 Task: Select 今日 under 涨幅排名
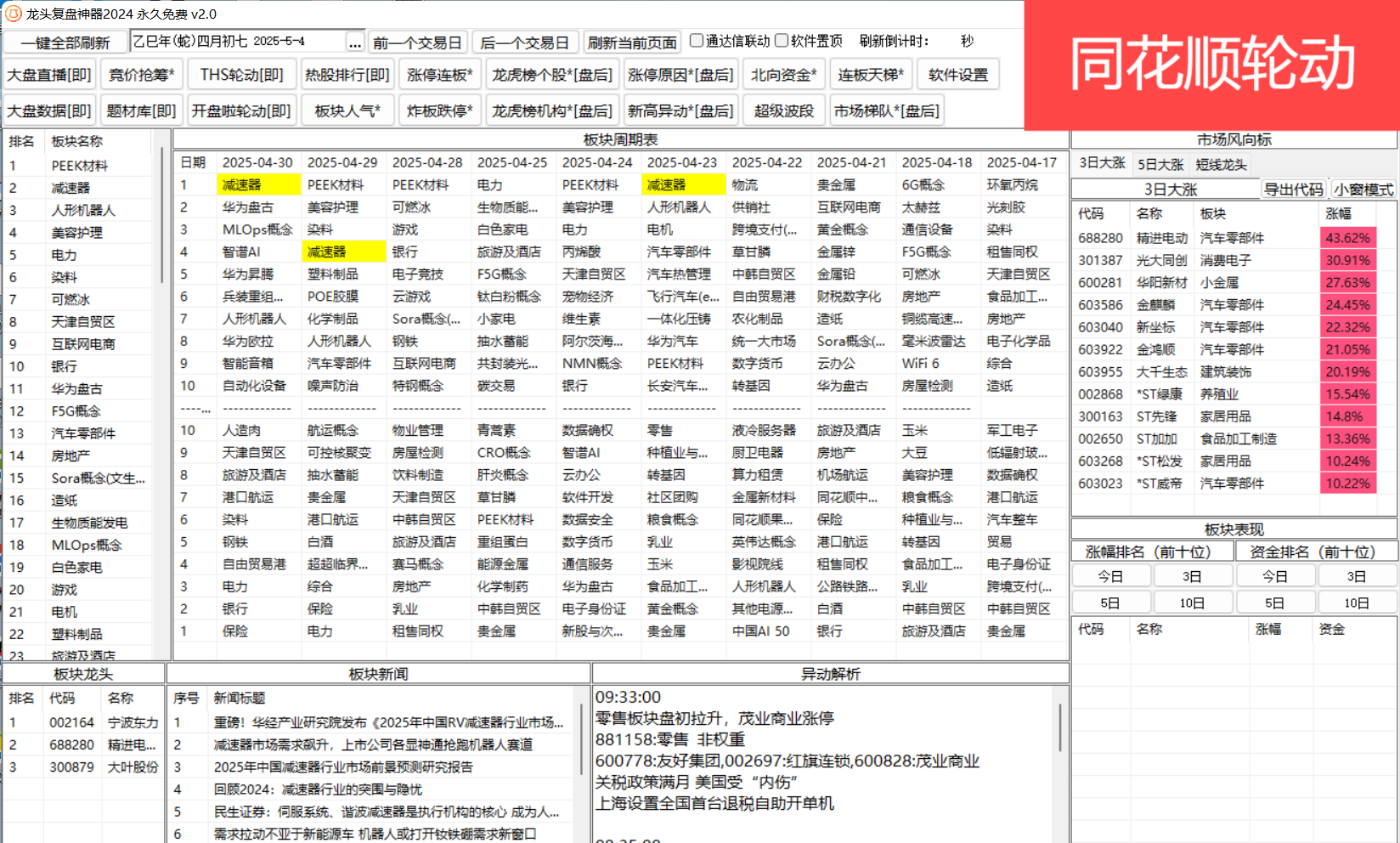click(1111, 576)
